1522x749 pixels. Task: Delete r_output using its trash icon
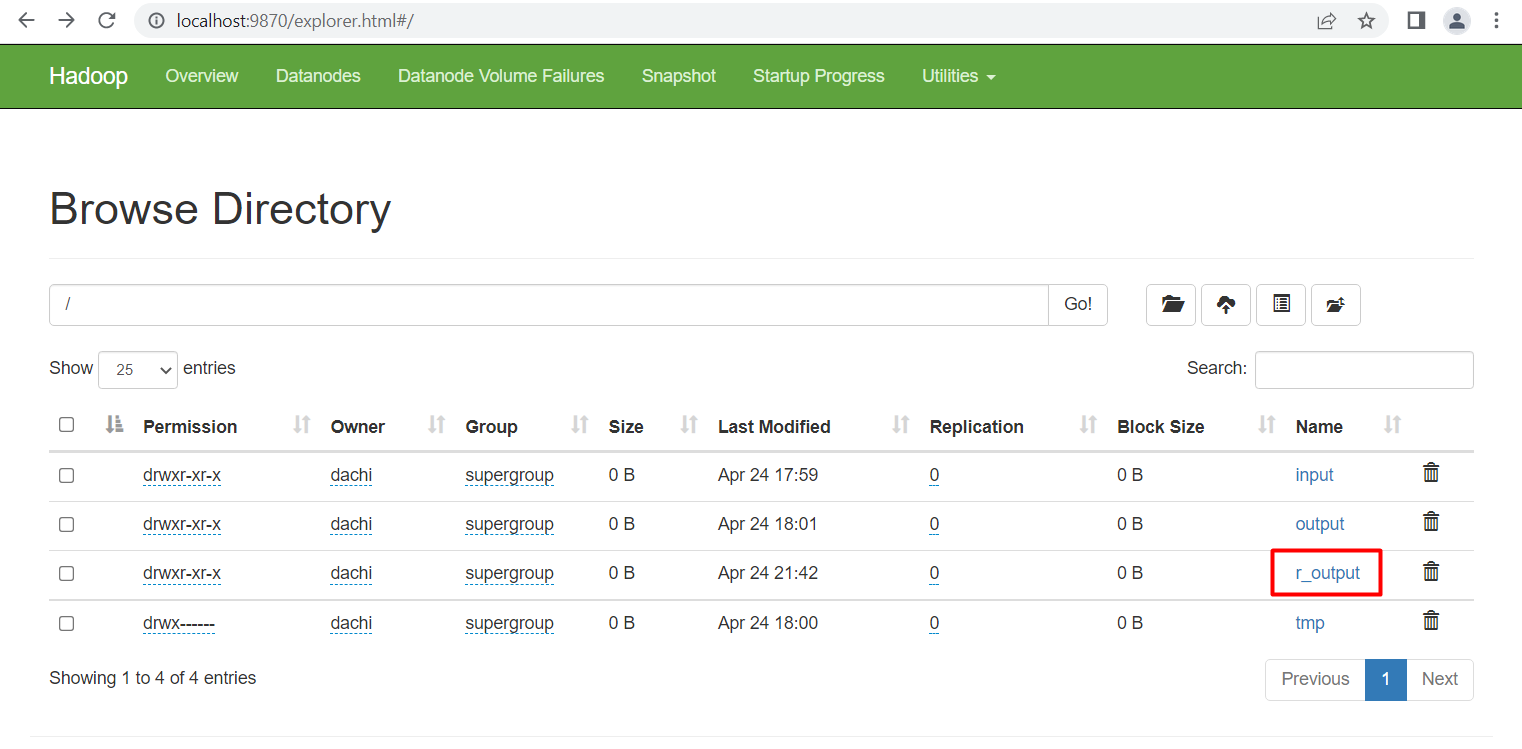[1431, 571]
